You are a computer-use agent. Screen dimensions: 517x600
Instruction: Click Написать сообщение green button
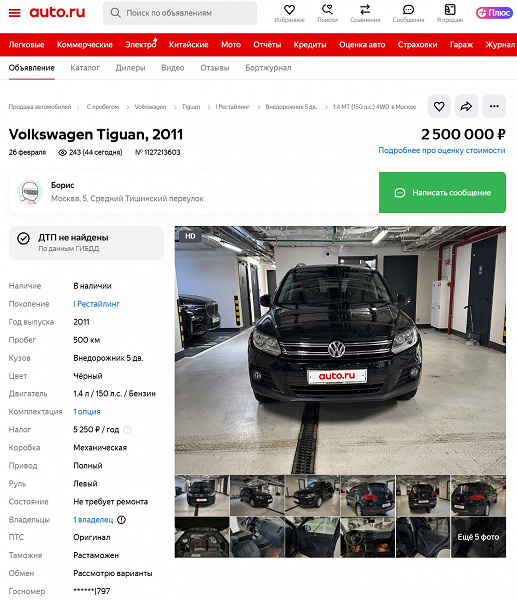tap(442, 192)
